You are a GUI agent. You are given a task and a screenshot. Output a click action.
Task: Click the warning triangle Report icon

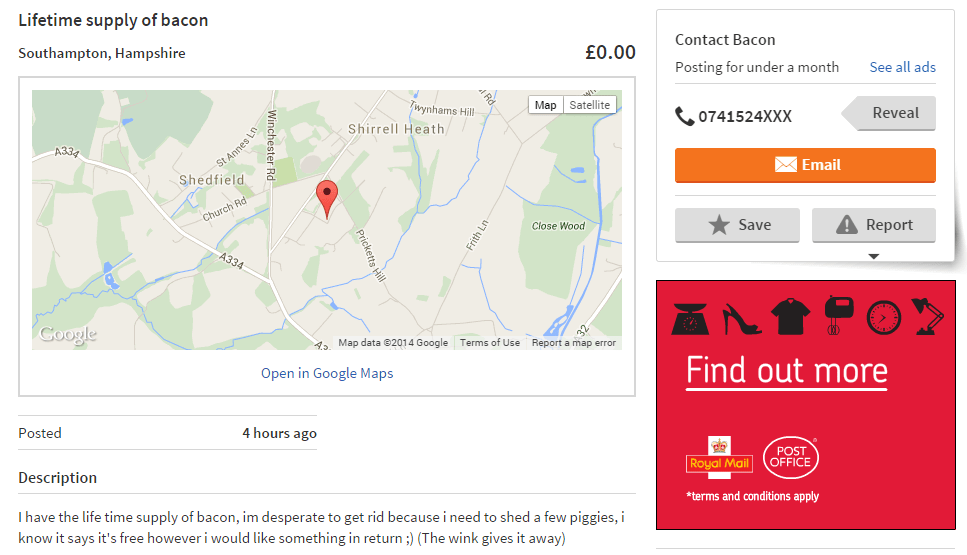click(x=847, y=225)
